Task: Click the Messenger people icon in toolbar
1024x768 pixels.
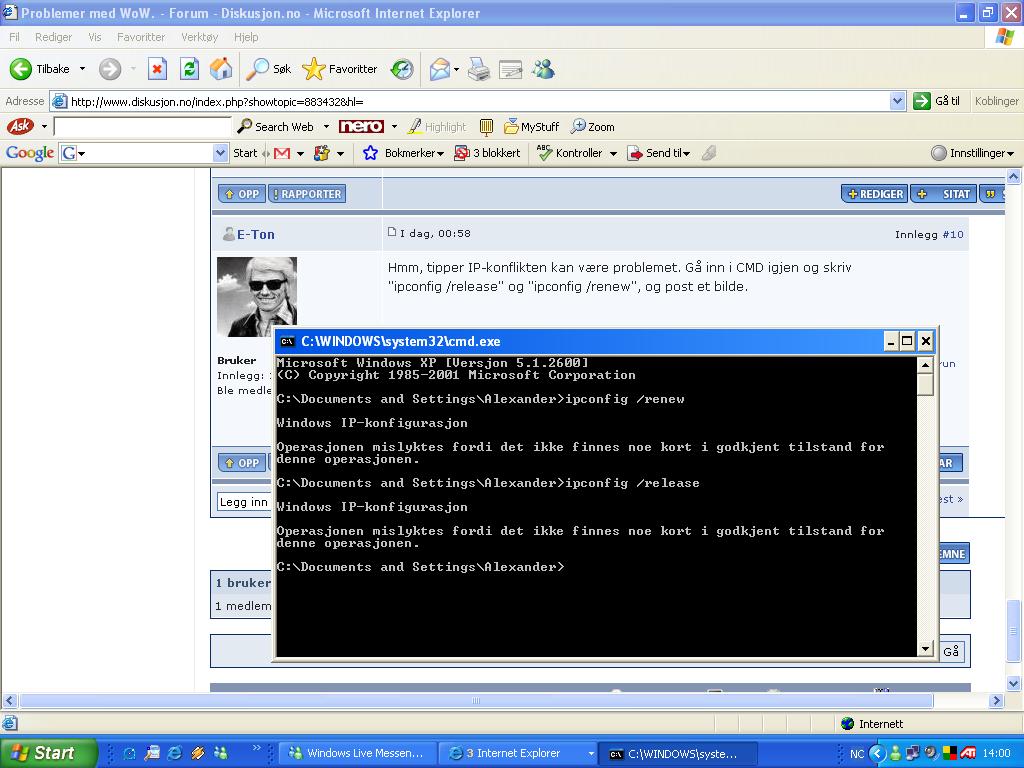Action: pyautogui.click(x=543, y=69)
